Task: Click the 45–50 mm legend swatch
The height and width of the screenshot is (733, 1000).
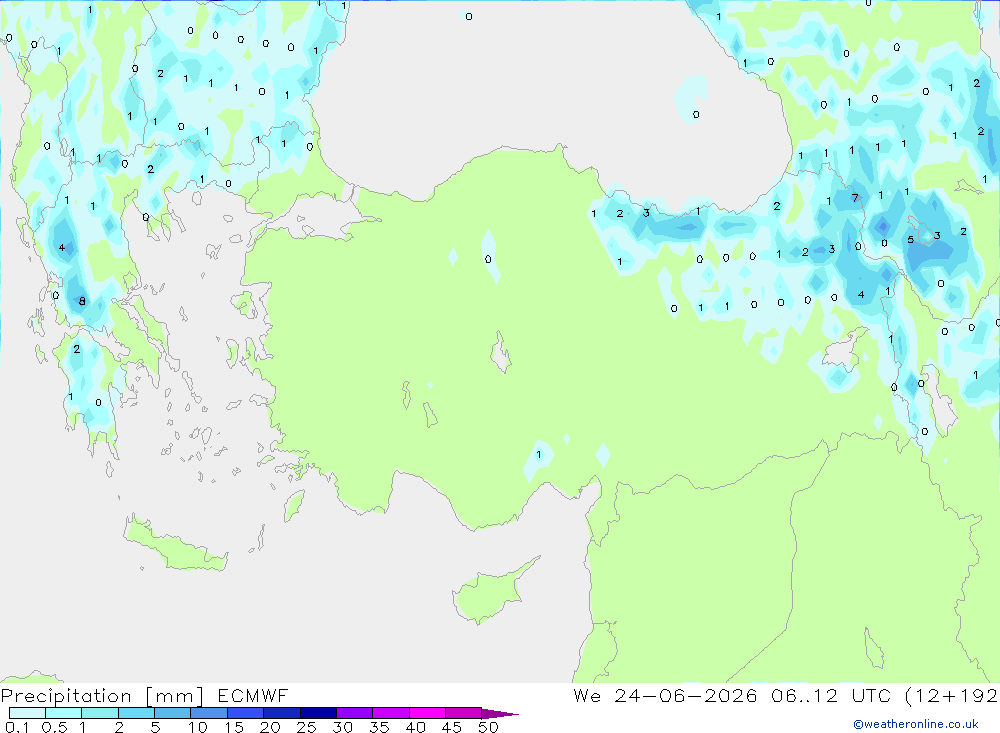Action: 464,713
